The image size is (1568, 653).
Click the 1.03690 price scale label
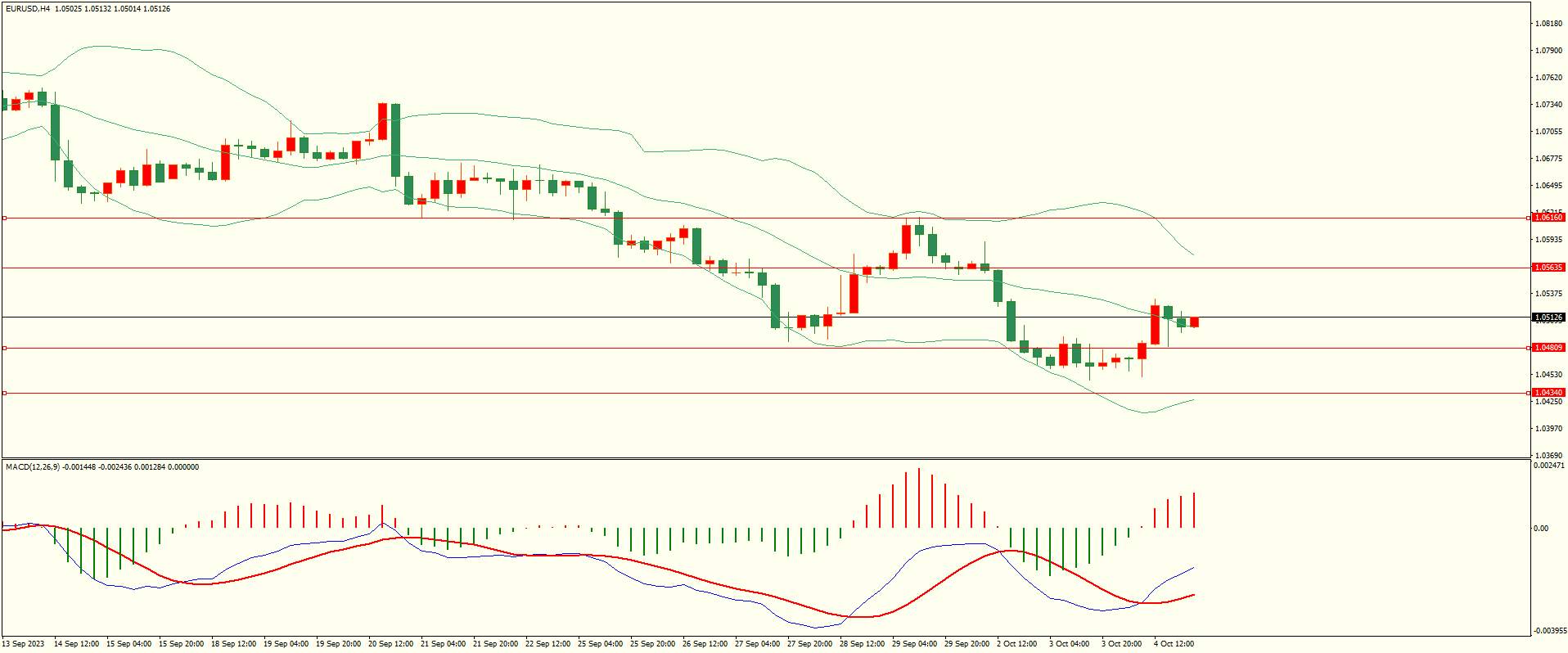click(x=1548, y=456)
